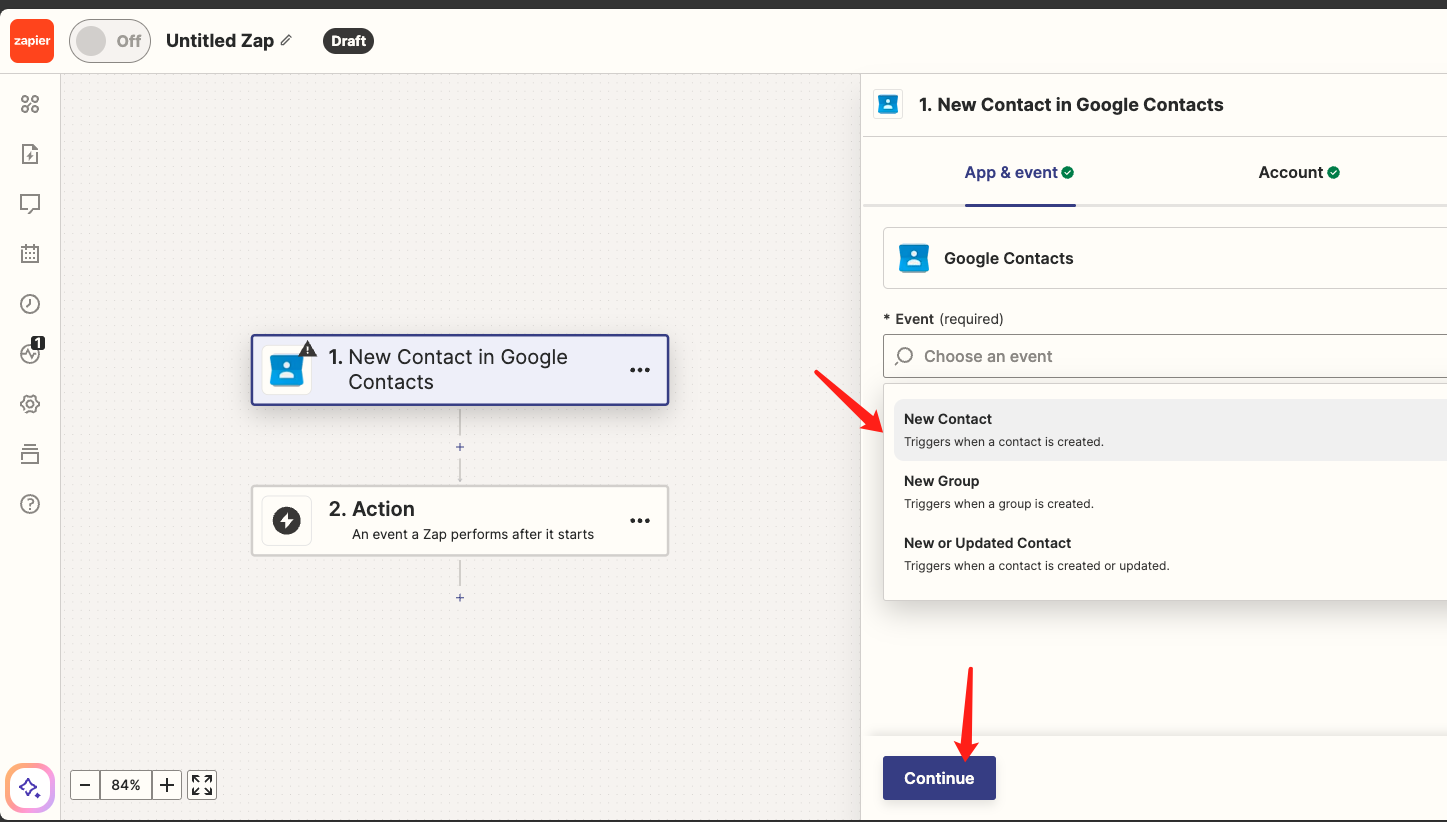Click the Draft status badge
The image size is (1447, 822).
(x=348, y=41)
